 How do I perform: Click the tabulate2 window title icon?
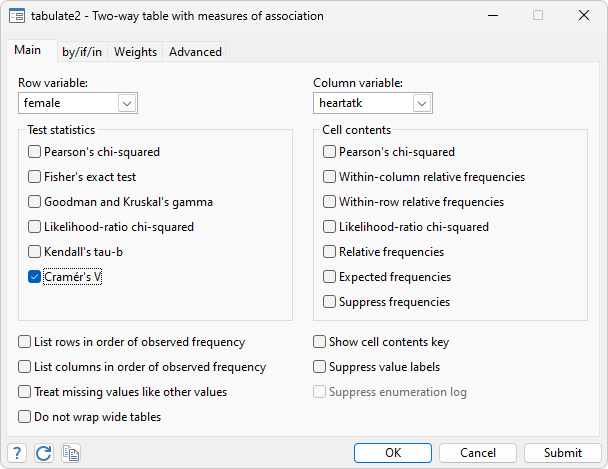(17, 16)
